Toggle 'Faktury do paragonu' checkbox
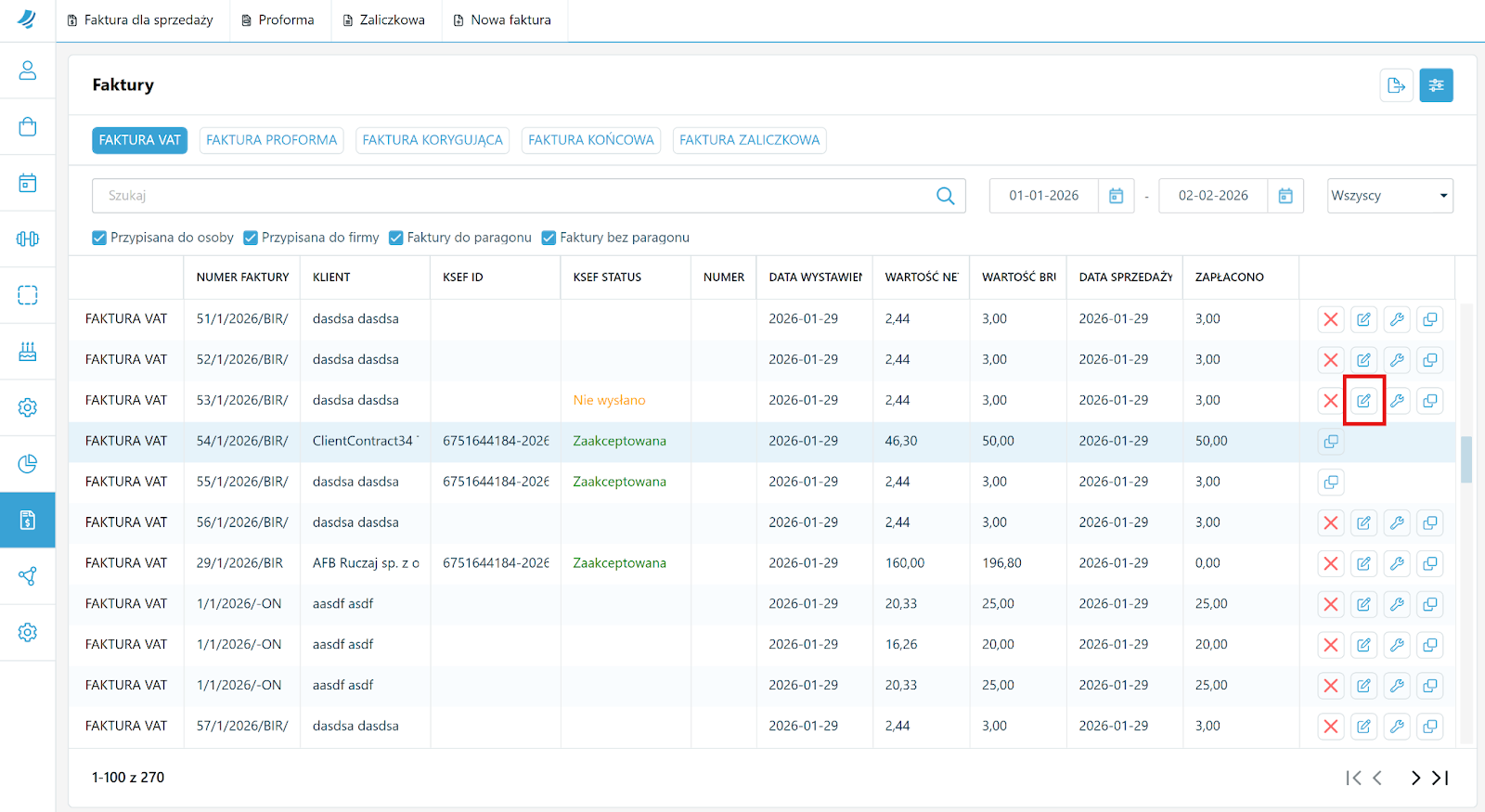Image resolution: width=1485 pixels, height=812 pixels. point(396,238)
